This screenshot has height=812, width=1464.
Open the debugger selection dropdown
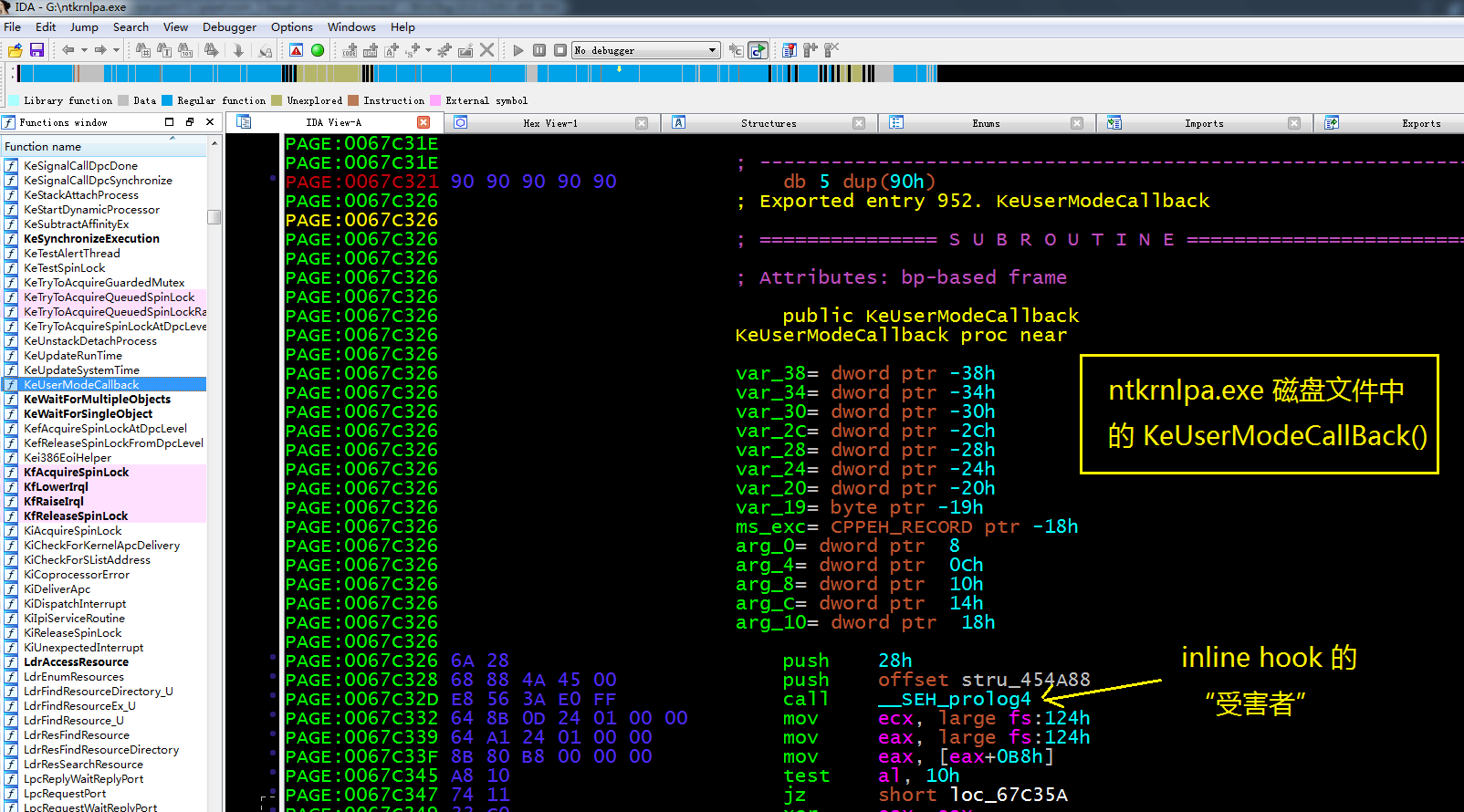(646, 50)
